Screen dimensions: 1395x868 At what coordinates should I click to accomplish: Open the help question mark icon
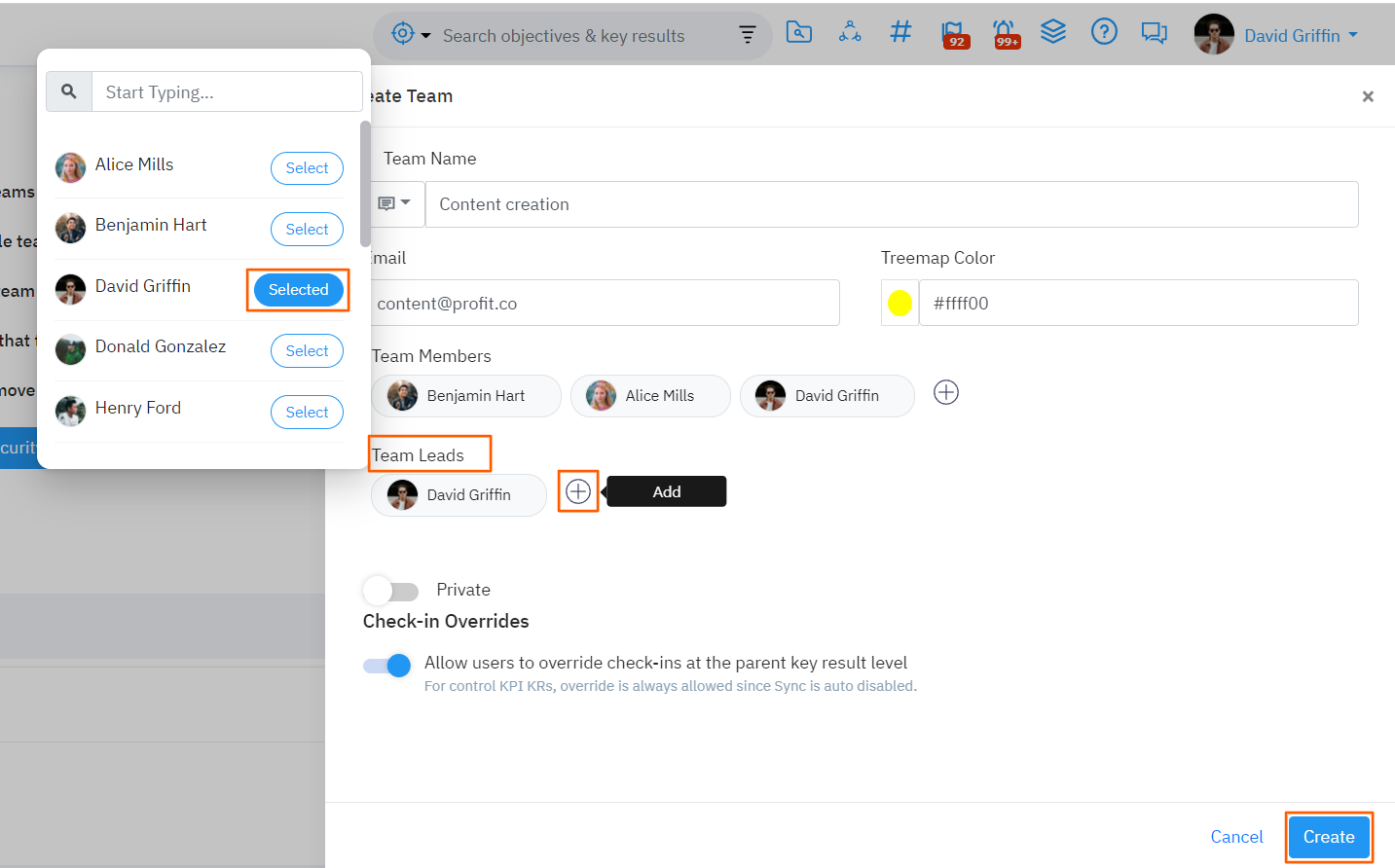coord(1104,32)
